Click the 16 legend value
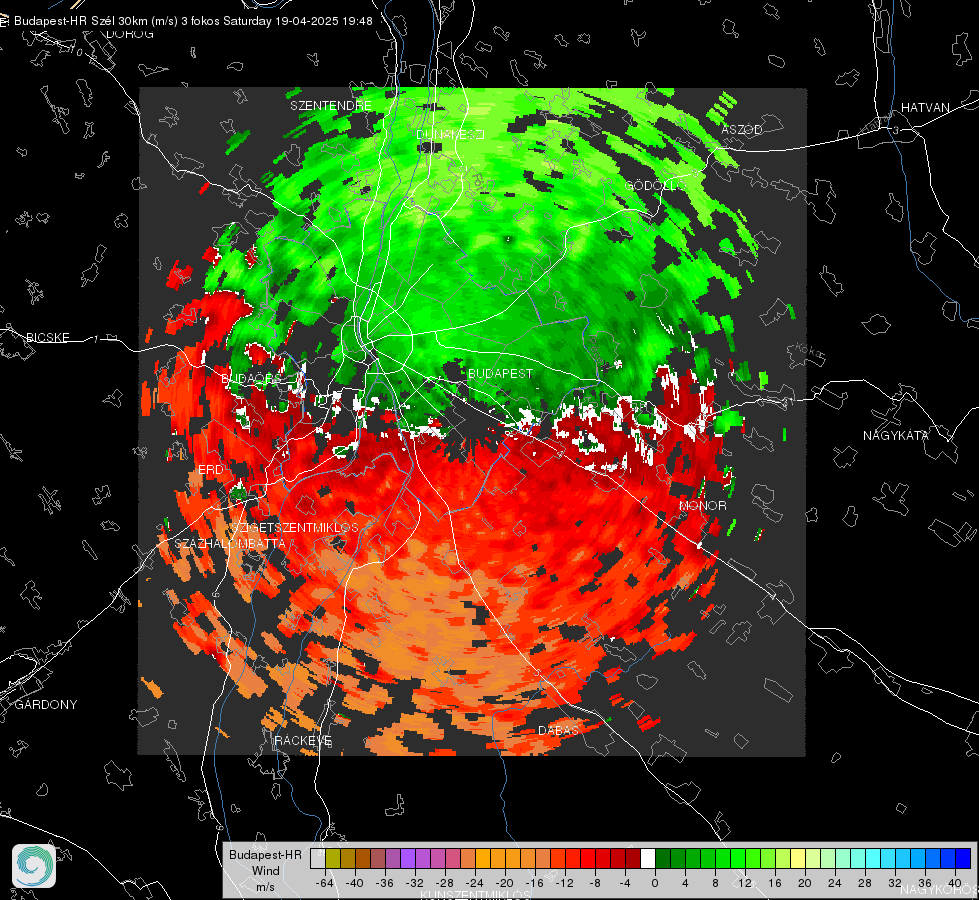The width and height of the screenshot is (979, 900). click(x=775, y=883)
